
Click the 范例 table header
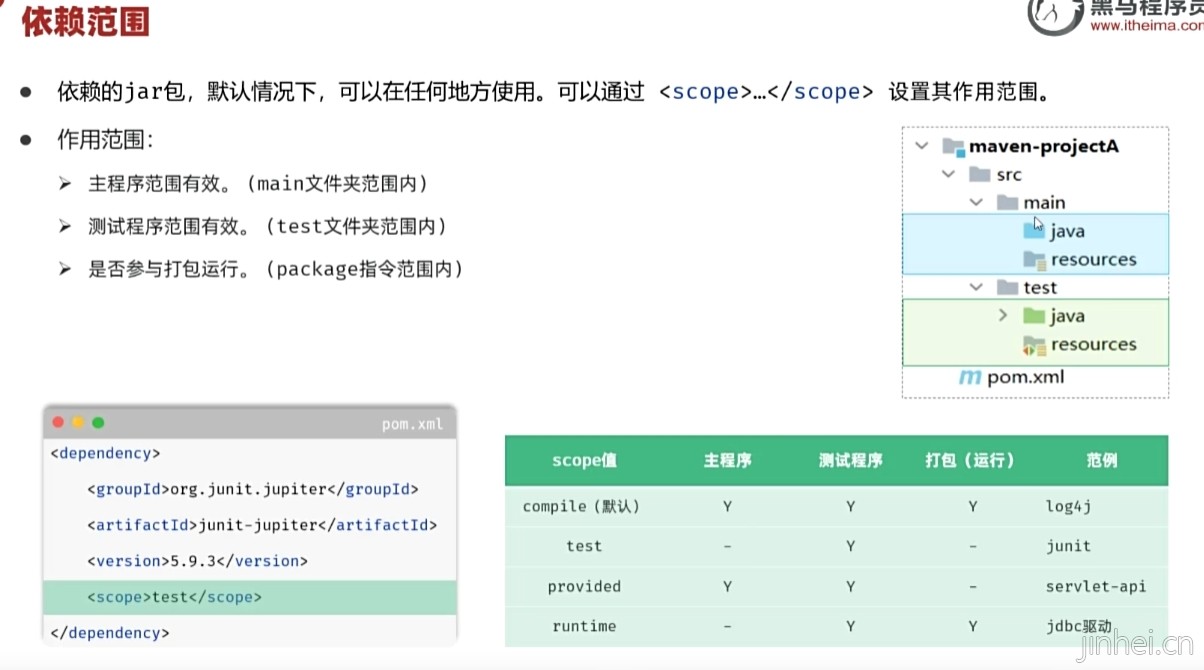[x=1101, y=461]
